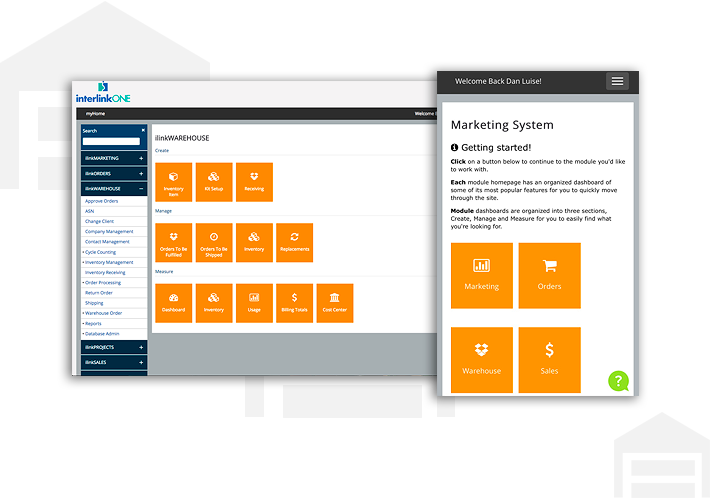Open Company Management link
Screen dimensions: 710x498
[109, 232]
